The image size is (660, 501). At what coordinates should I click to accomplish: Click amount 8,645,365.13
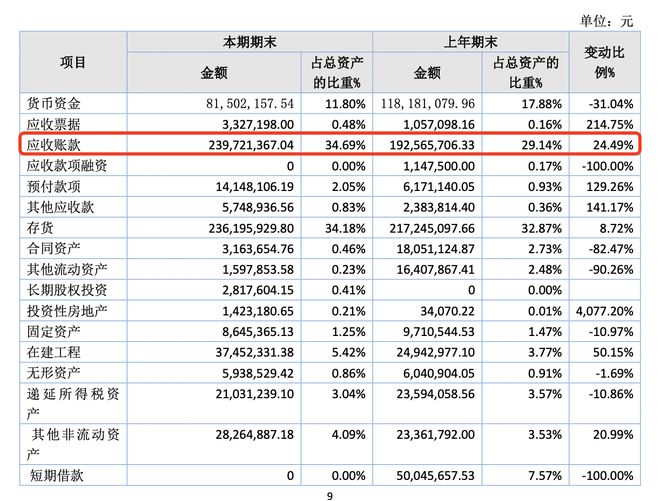click(258, 332)
